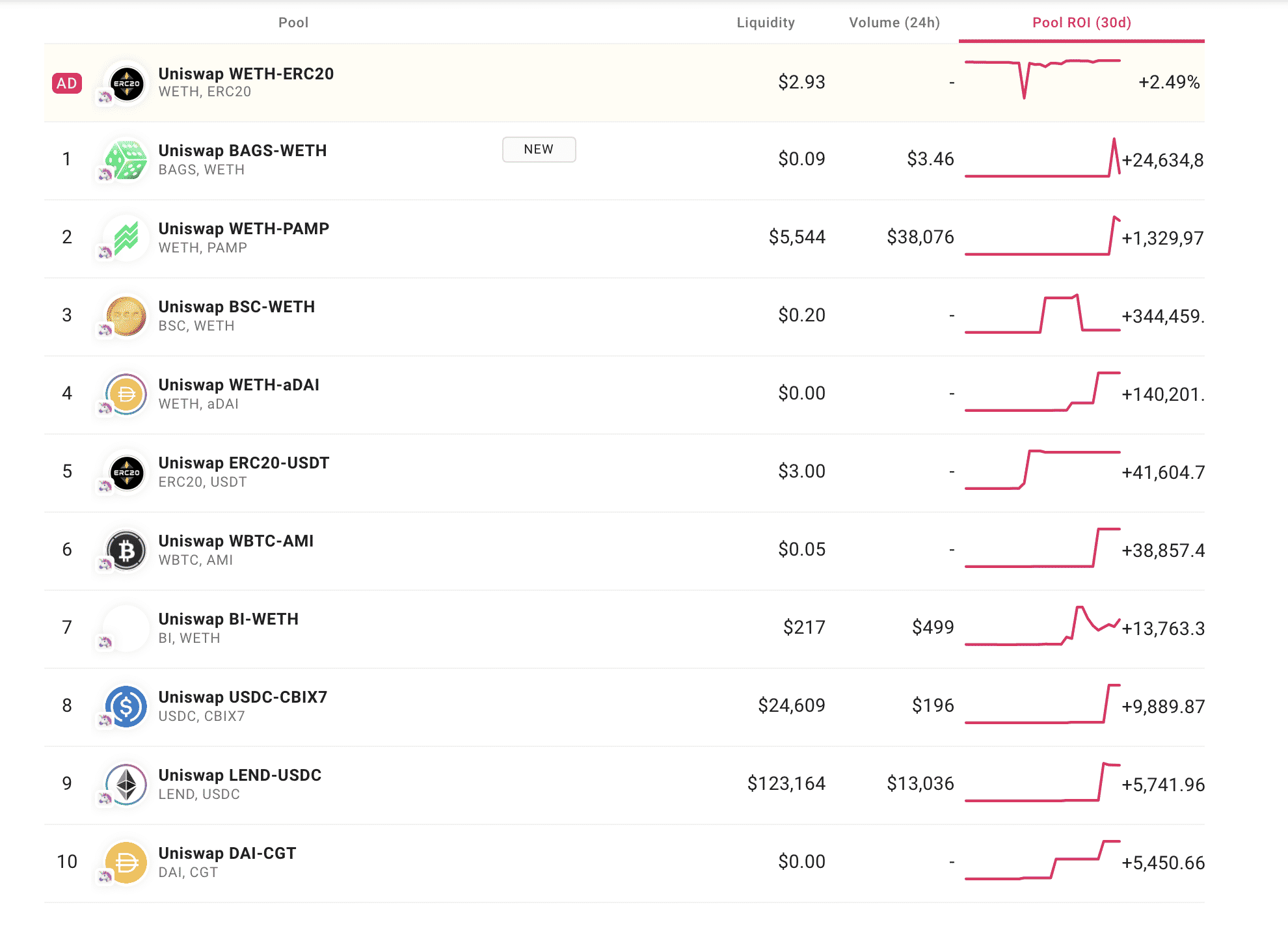Click the +41,604.7 ROI value
1288x933 pixels.
[1163, 472]
